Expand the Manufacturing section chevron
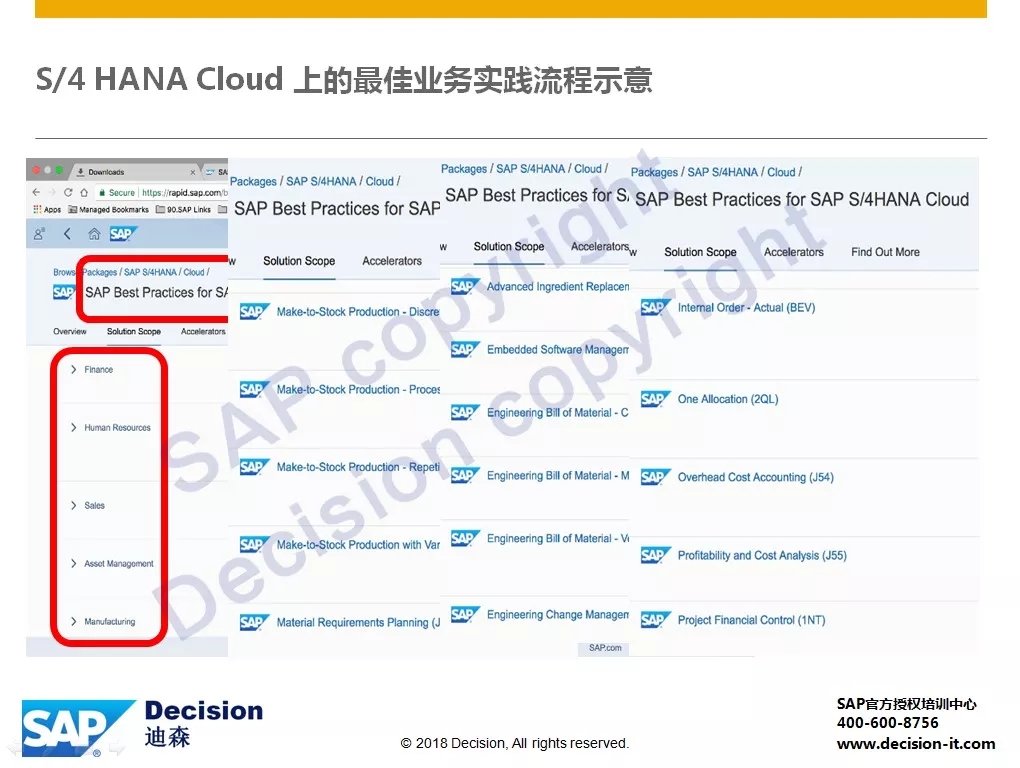The width and height of the screenshot is (1020, 768). pyautogui.click(x=74, y=621)
